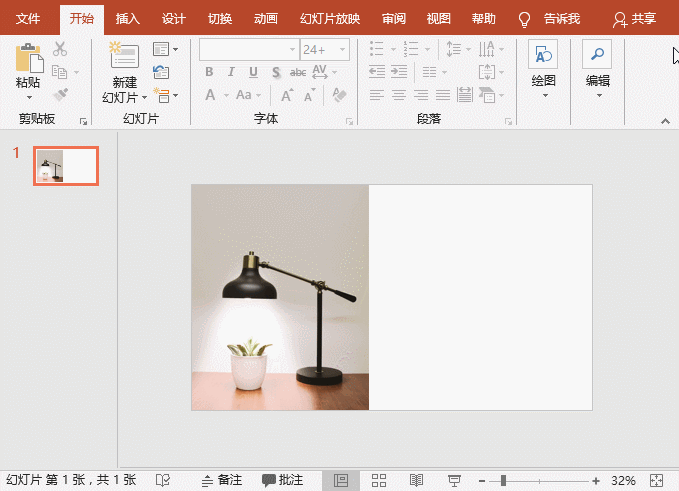
Task: Click the New Slide (新建幻灯片) icon
Action: 125,58
